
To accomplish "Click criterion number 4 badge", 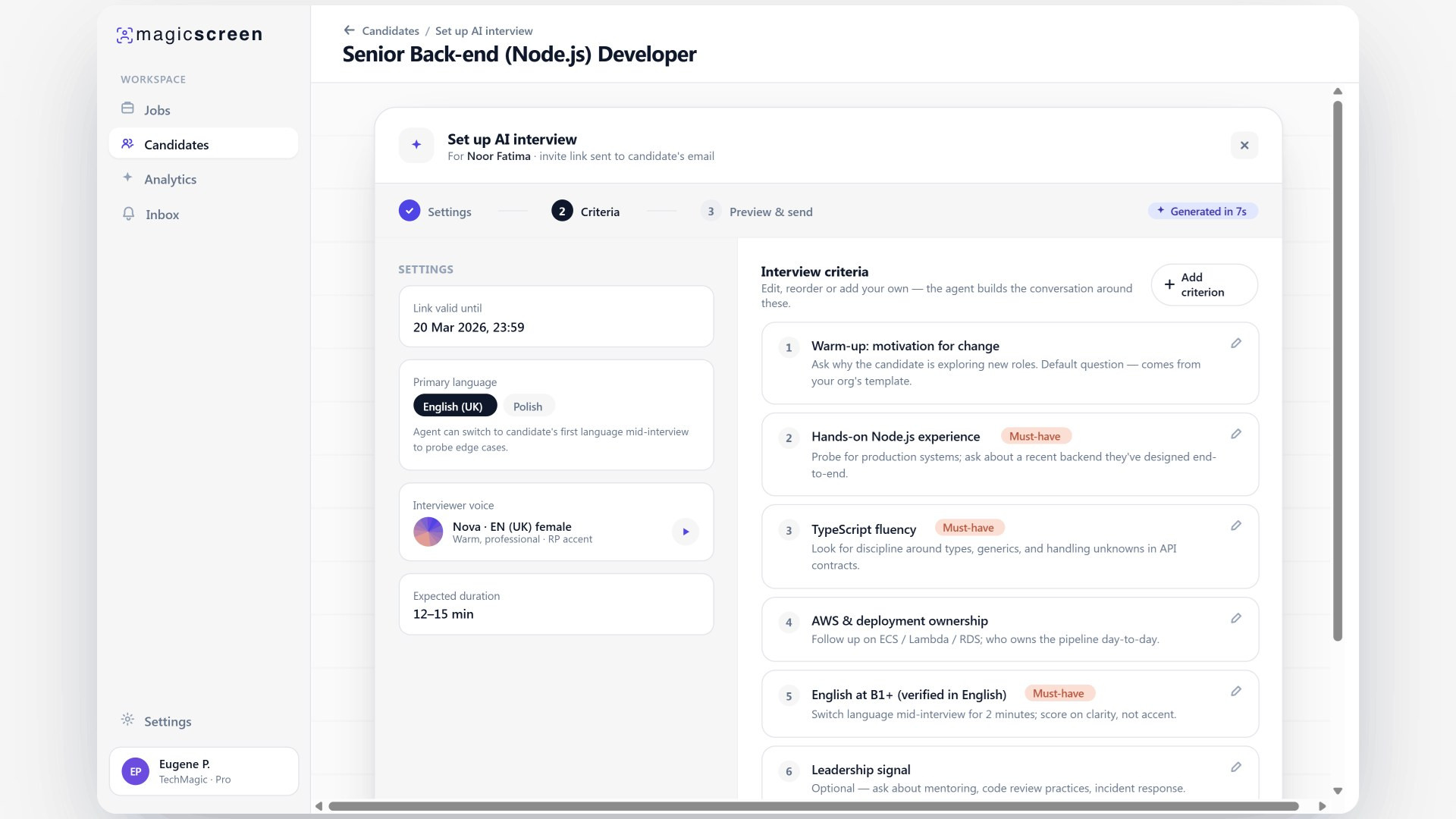I will point(789,623).
